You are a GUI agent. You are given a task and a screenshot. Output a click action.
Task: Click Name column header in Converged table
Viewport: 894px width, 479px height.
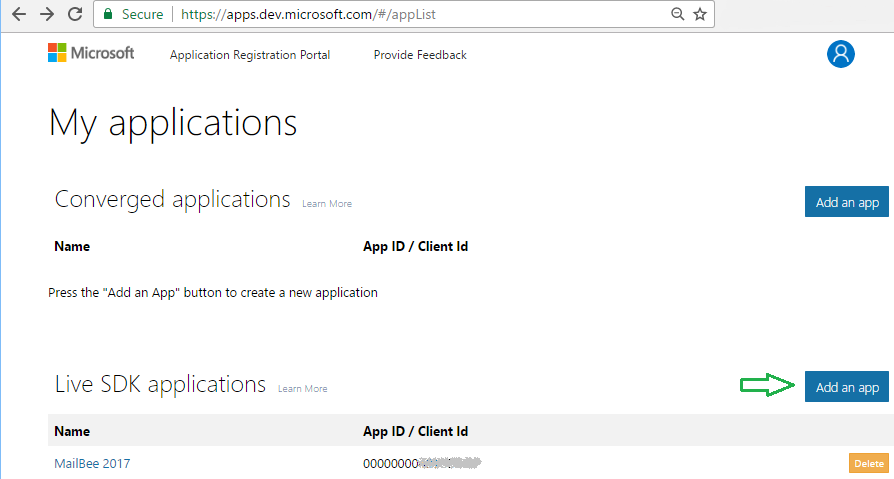(72, 246)
